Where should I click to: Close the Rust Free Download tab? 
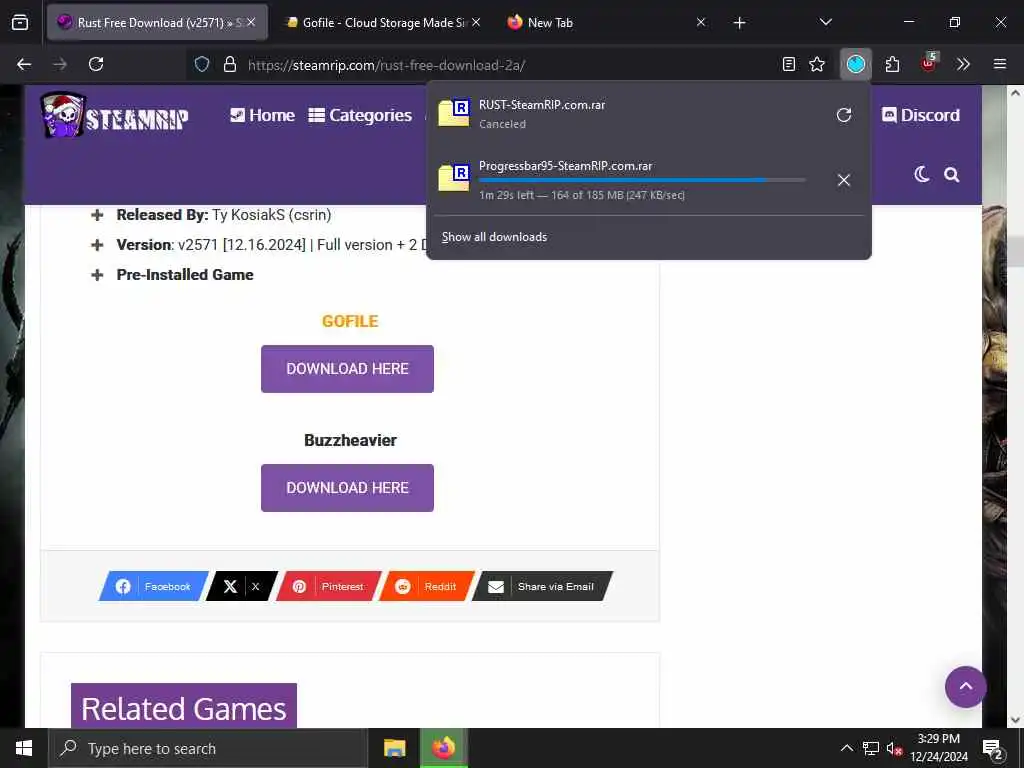(251, 22)
